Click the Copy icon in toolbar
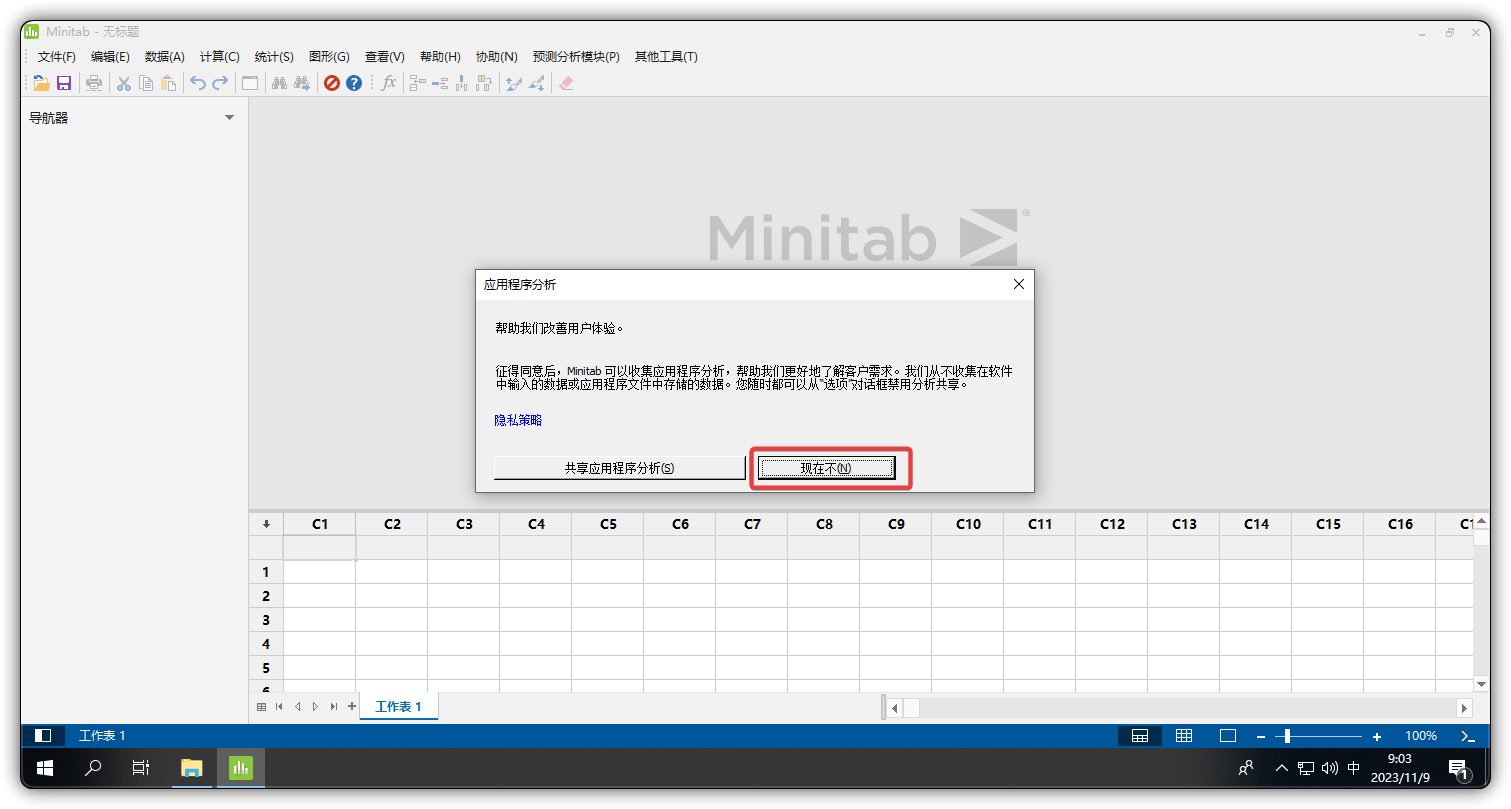Viewport: 1511px width, 809px height. [x=146, y=83]
